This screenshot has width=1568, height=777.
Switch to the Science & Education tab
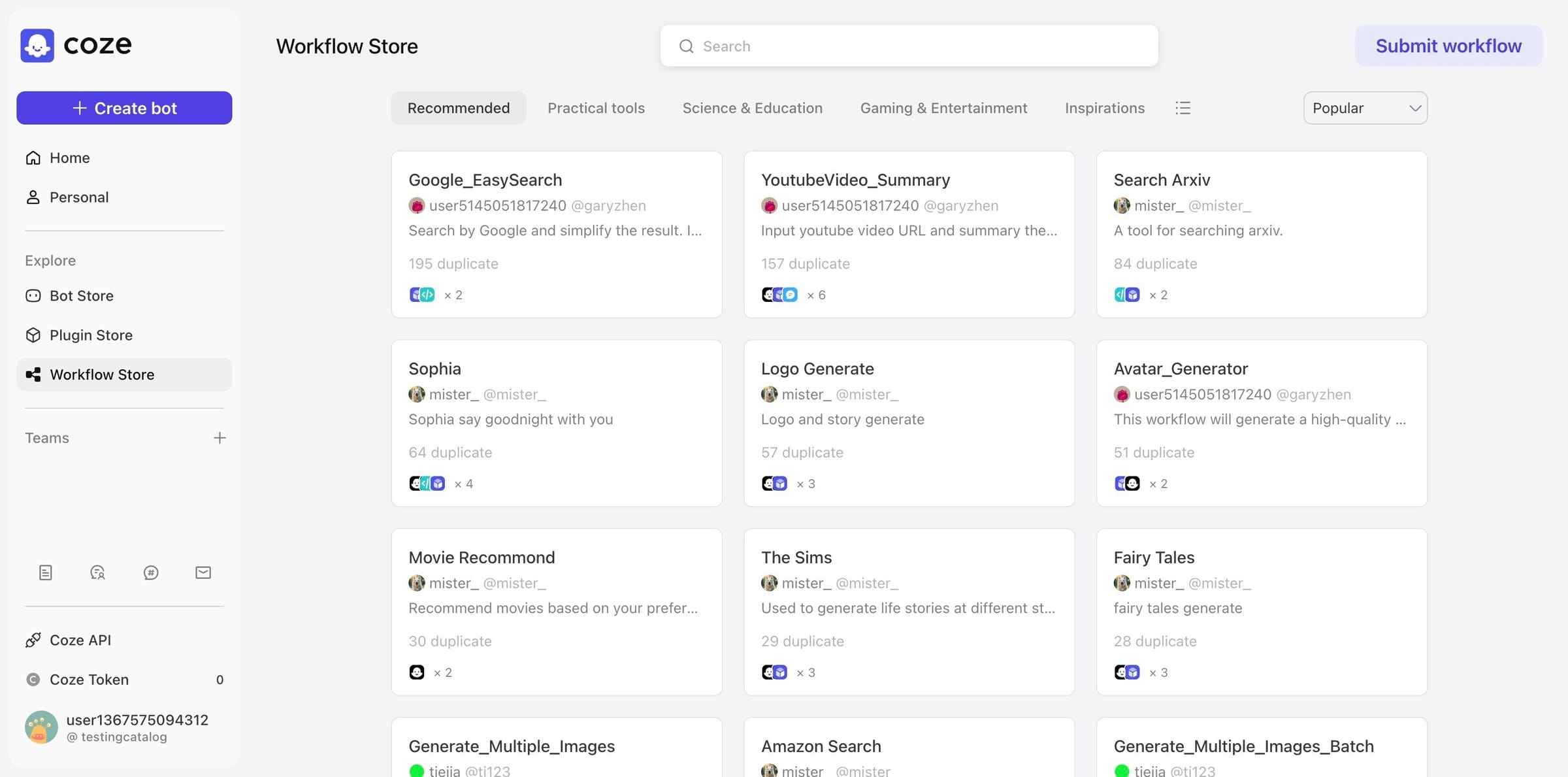753,108
